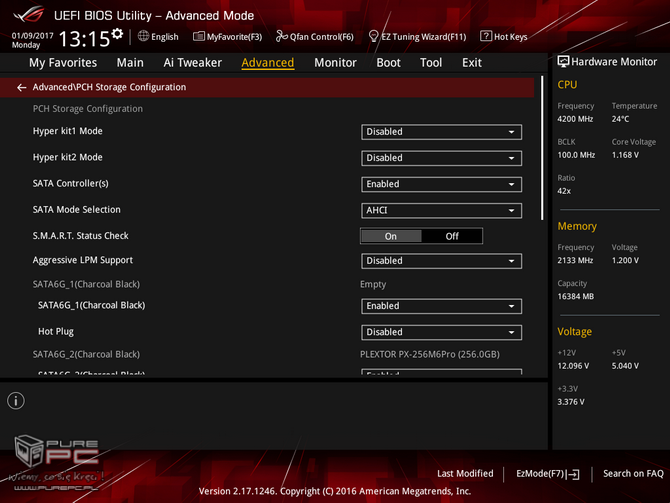The height and width of the screenshot is (503, 670).
Task: Open the Hyper kit1 Mode dropdown
Action: (x=441, y=132)
